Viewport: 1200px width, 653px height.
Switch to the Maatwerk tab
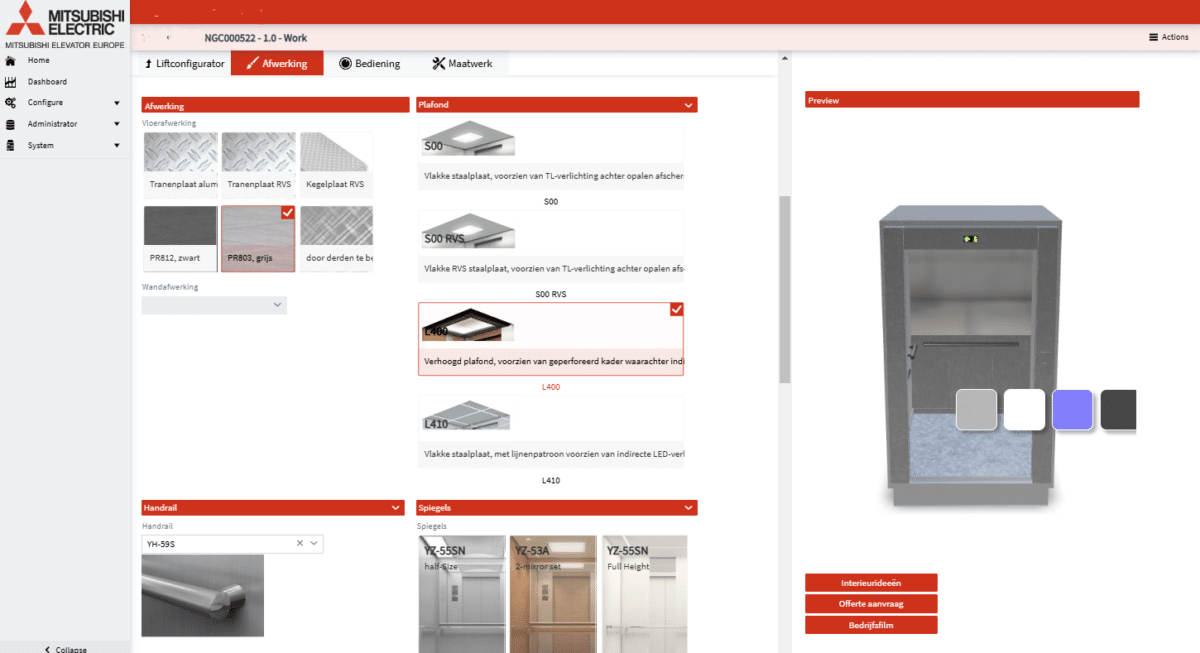pos(464,62)
